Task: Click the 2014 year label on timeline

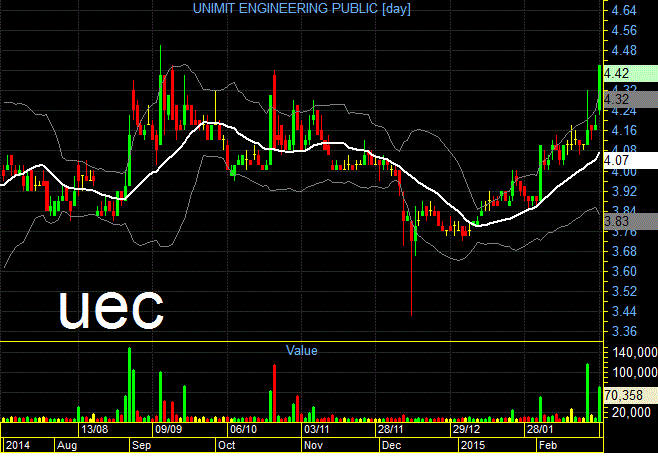Action: pos(18,445)
